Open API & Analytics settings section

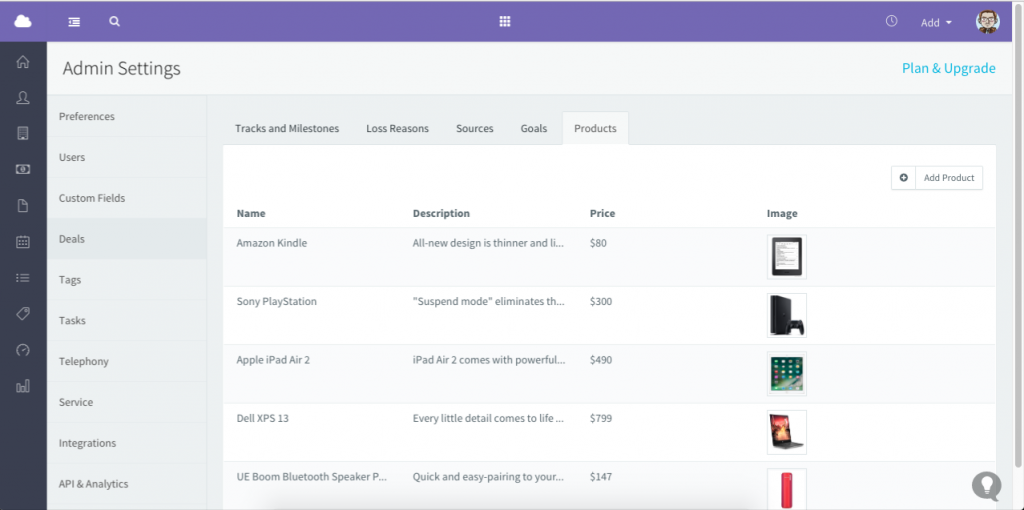click(127, 484)
